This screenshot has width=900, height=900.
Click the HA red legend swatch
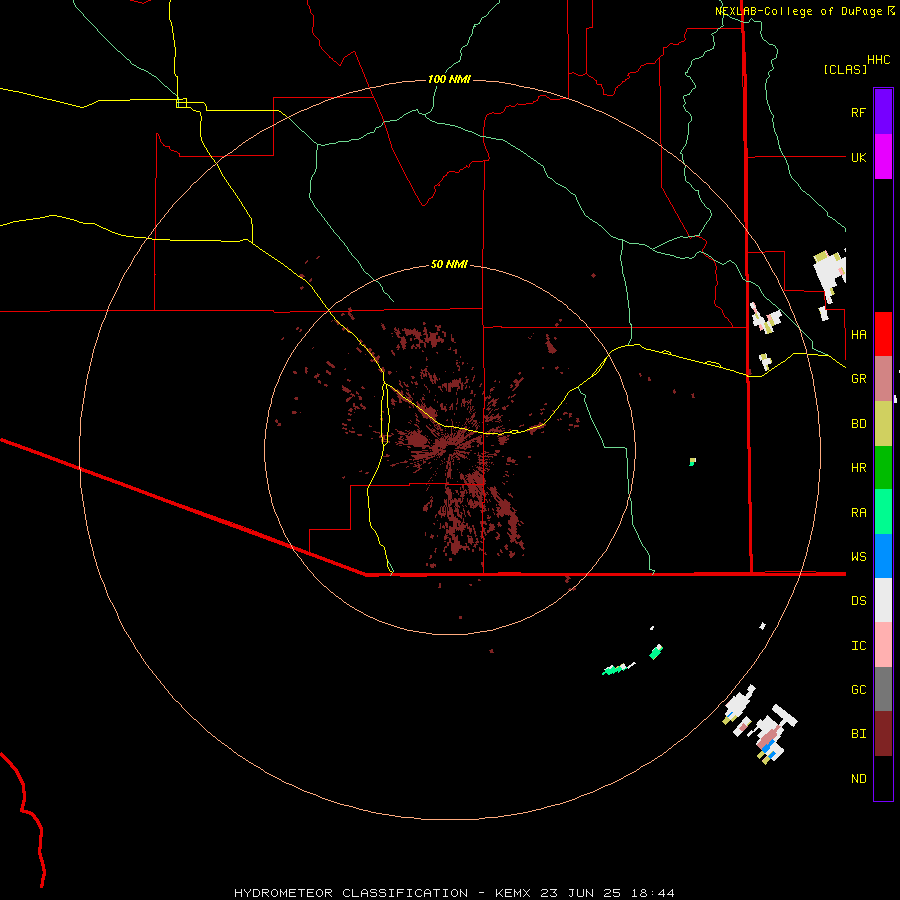[883, 334]
